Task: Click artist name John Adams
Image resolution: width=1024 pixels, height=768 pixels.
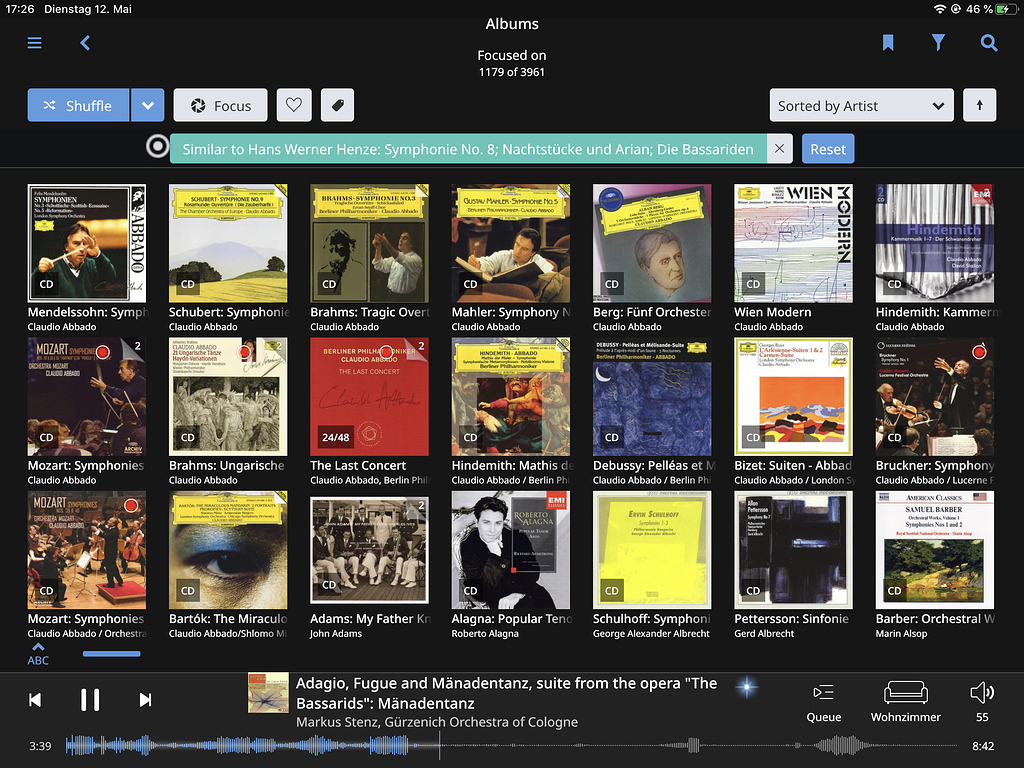Action: pos(336,633)
